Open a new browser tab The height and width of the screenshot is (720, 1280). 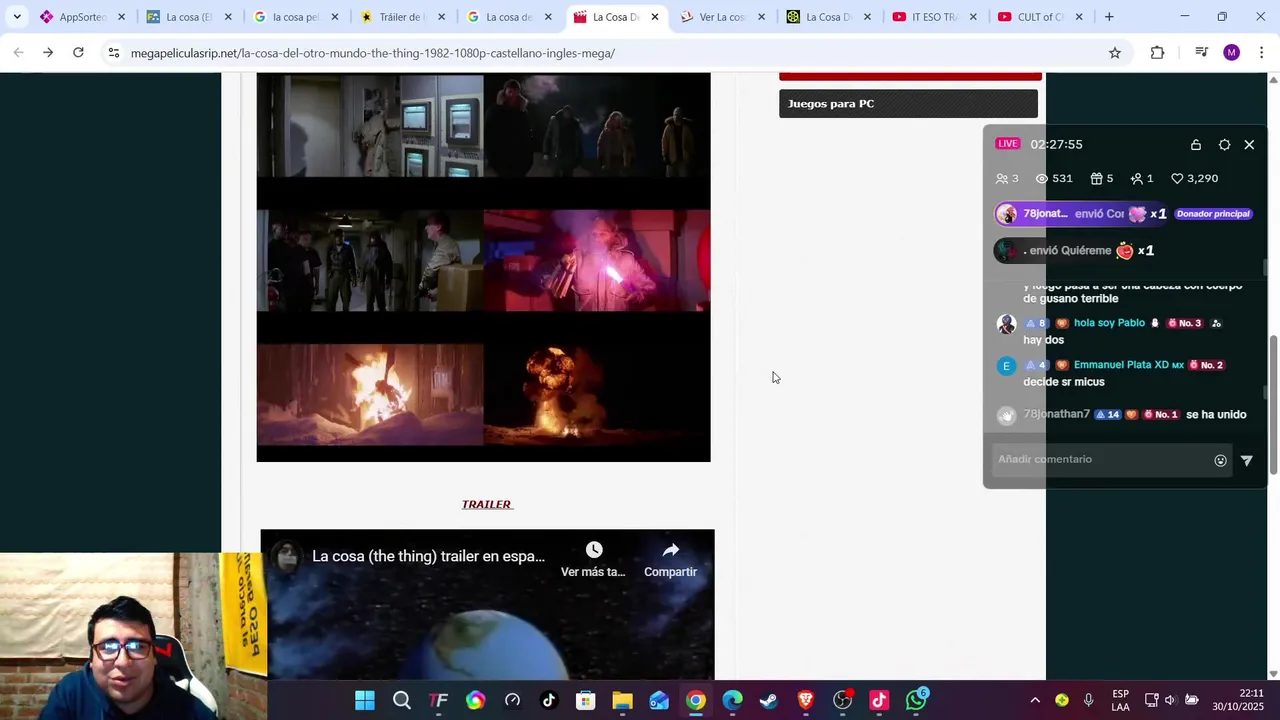click(1109, 17)
